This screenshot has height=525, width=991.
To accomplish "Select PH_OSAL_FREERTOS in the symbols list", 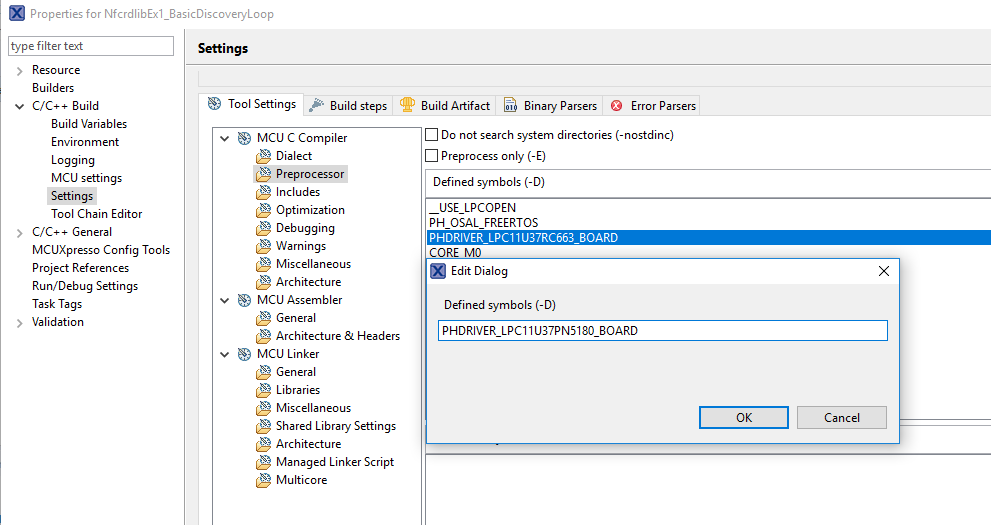I will [483, 223].
